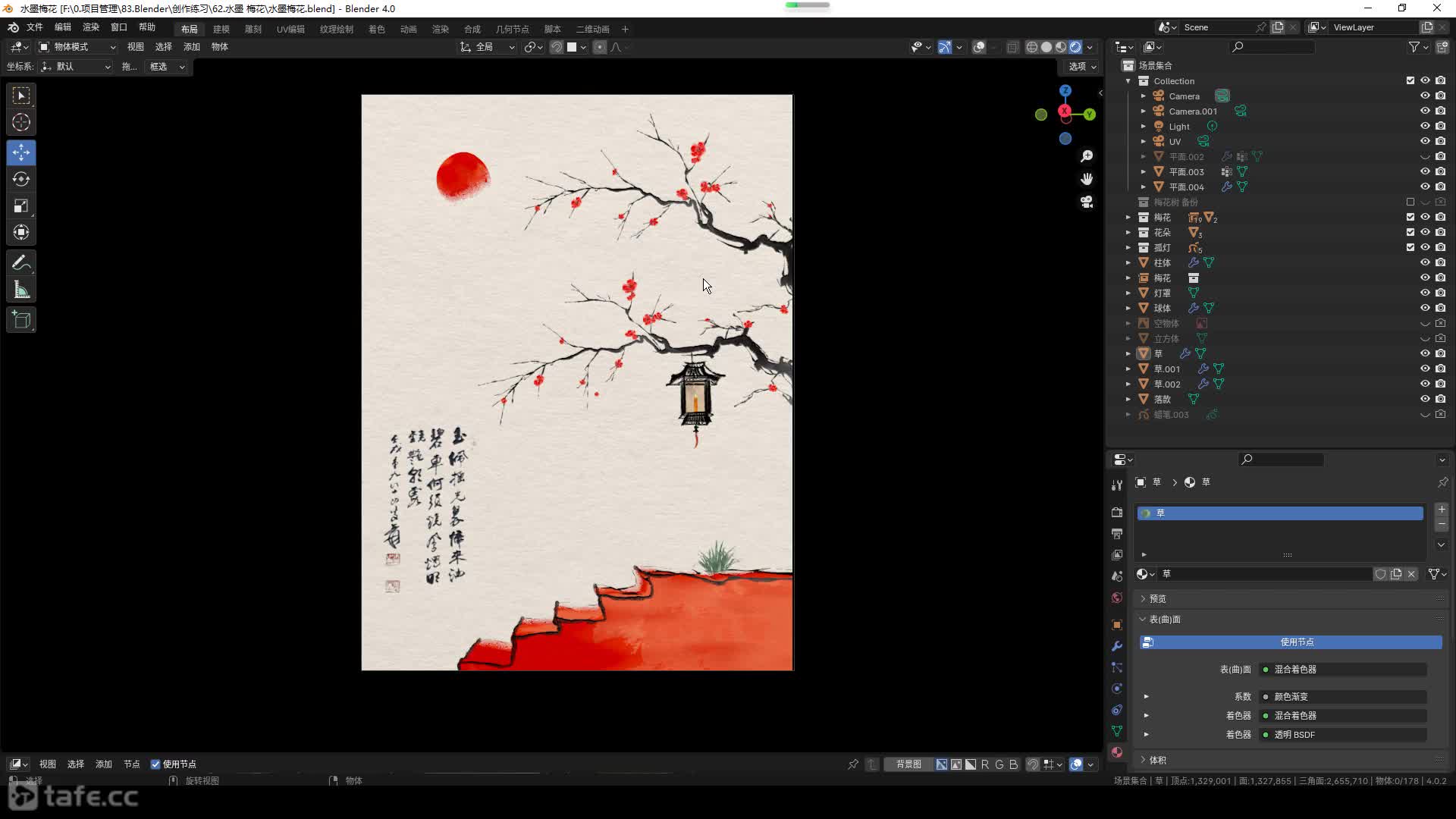Switch to wireframe viewport shading
This screenshot has height=819, width=1456.
pyautogui.click(x=1032, y=47)
